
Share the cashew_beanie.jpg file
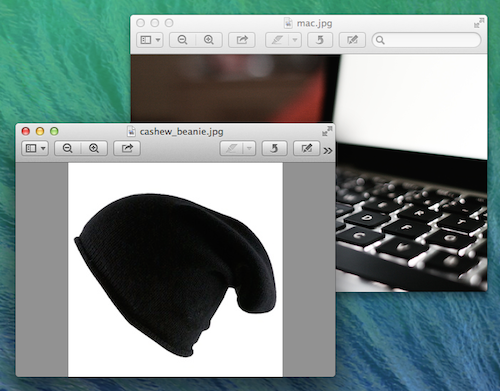[x=127, y=148]
